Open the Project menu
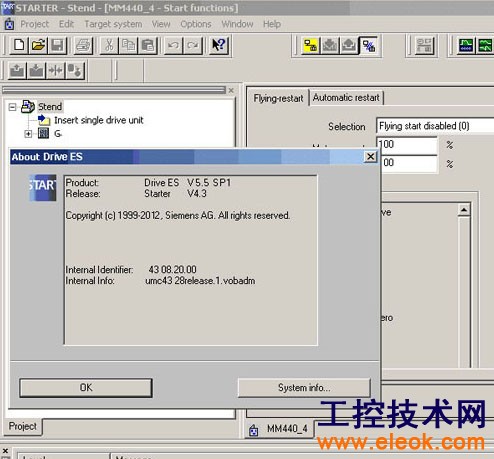The image size is (494, 459). [x=34, y=24]
